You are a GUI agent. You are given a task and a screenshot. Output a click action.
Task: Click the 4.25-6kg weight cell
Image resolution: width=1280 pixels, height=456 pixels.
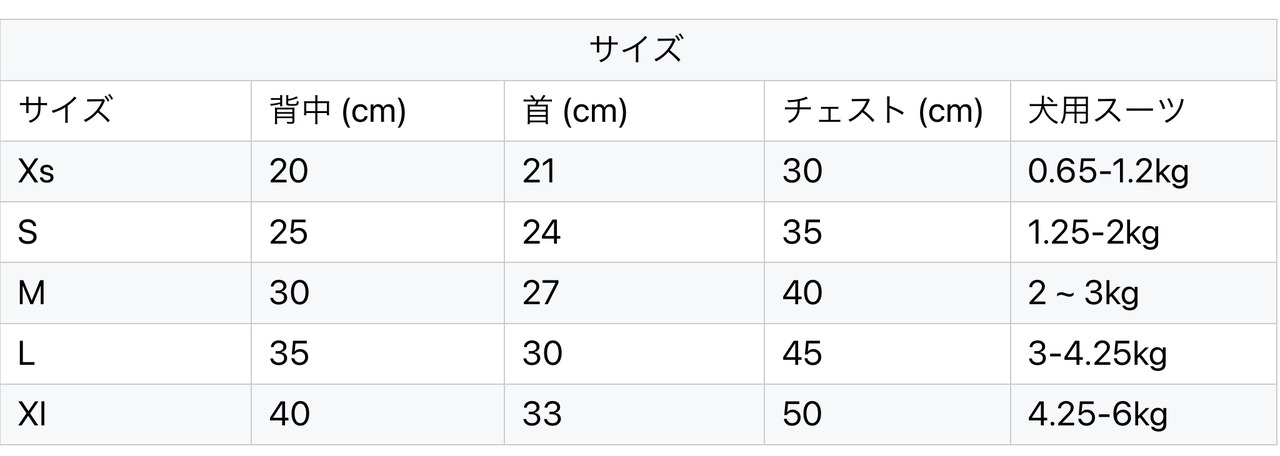(1097, 414)
